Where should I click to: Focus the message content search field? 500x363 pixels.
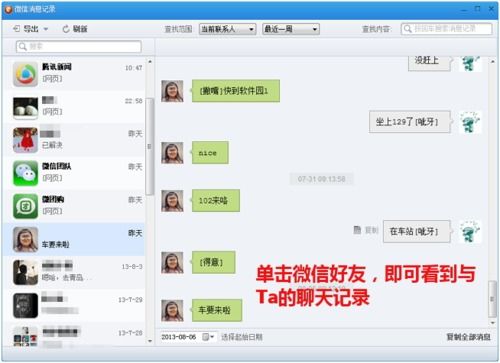(447, 29)
